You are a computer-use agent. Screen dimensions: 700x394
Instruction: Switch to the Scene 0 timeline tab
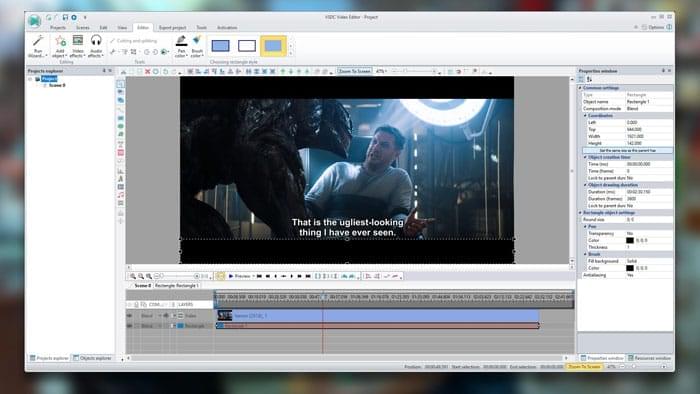143,286
